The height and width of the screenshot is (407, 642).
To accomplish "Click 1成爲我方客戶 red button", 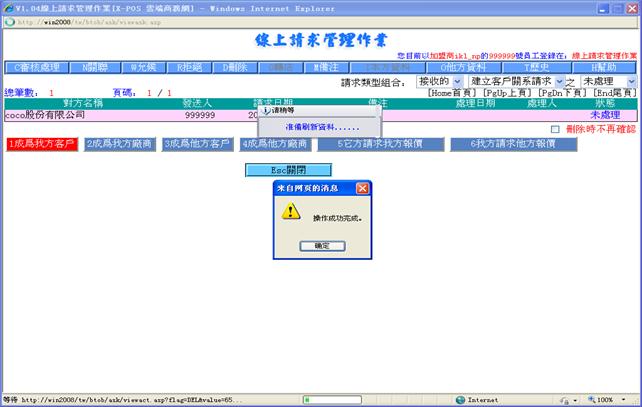I will [41, 144].
